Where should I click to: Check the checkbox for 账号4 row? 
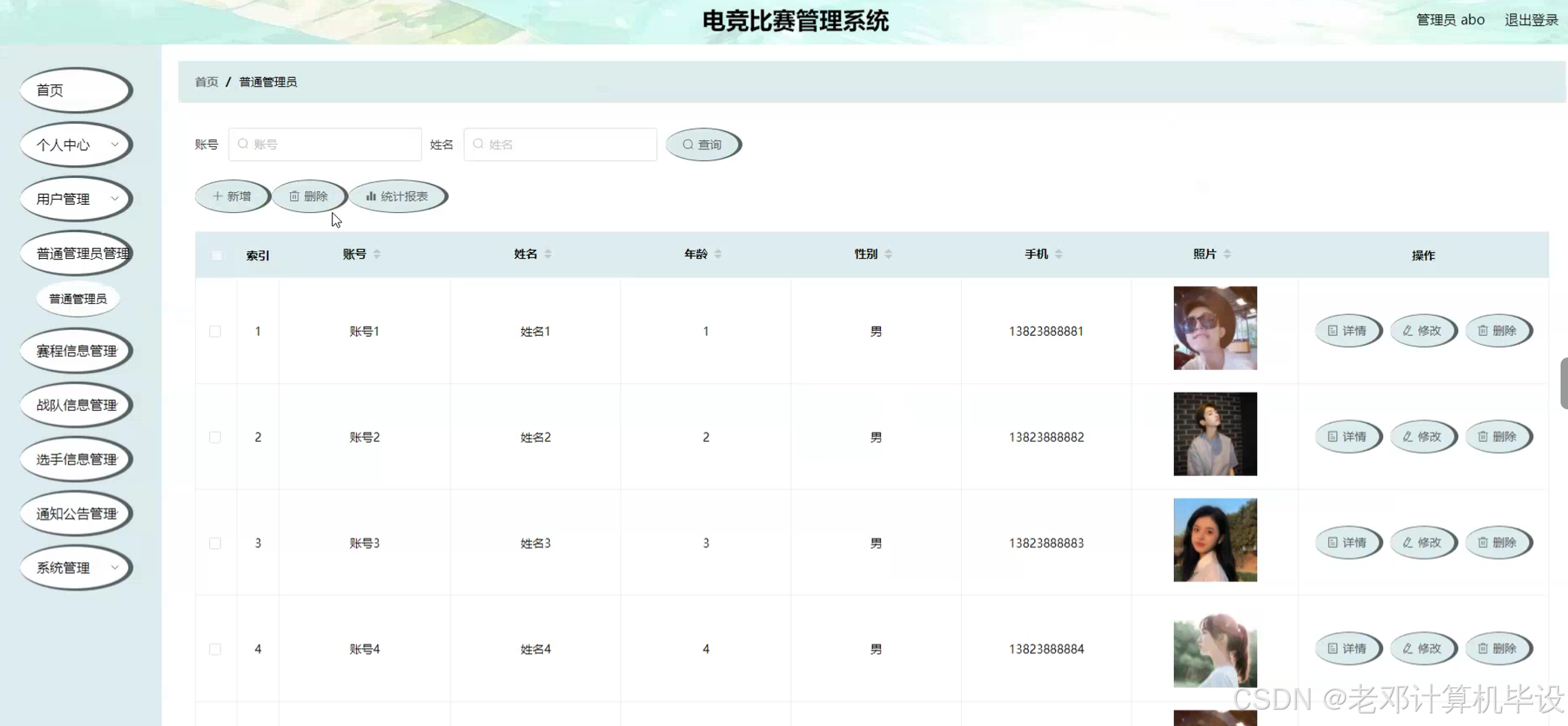[215, 650]
